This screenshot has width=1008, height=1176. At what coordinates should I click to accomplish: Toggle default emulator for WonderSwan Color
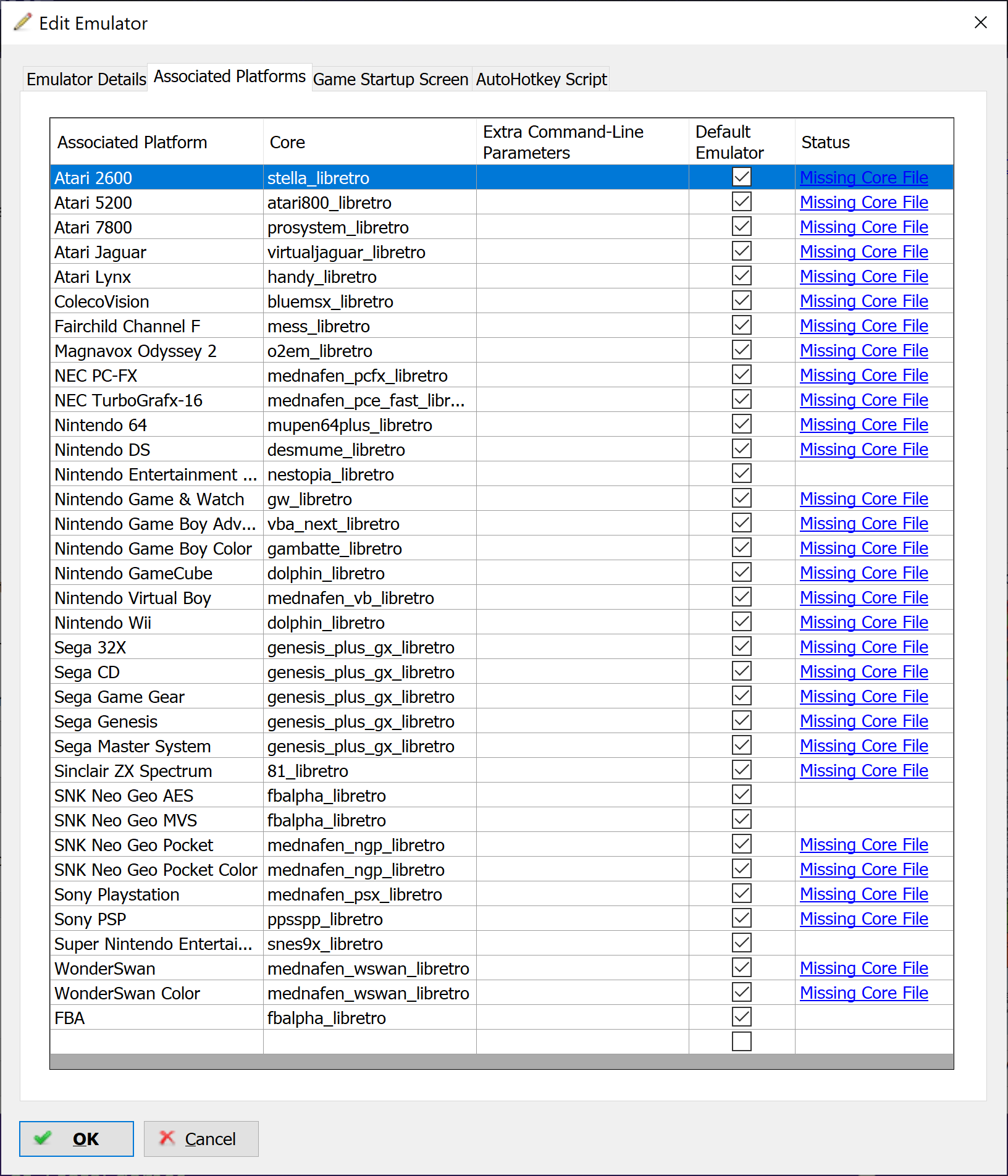pos(742,993)
